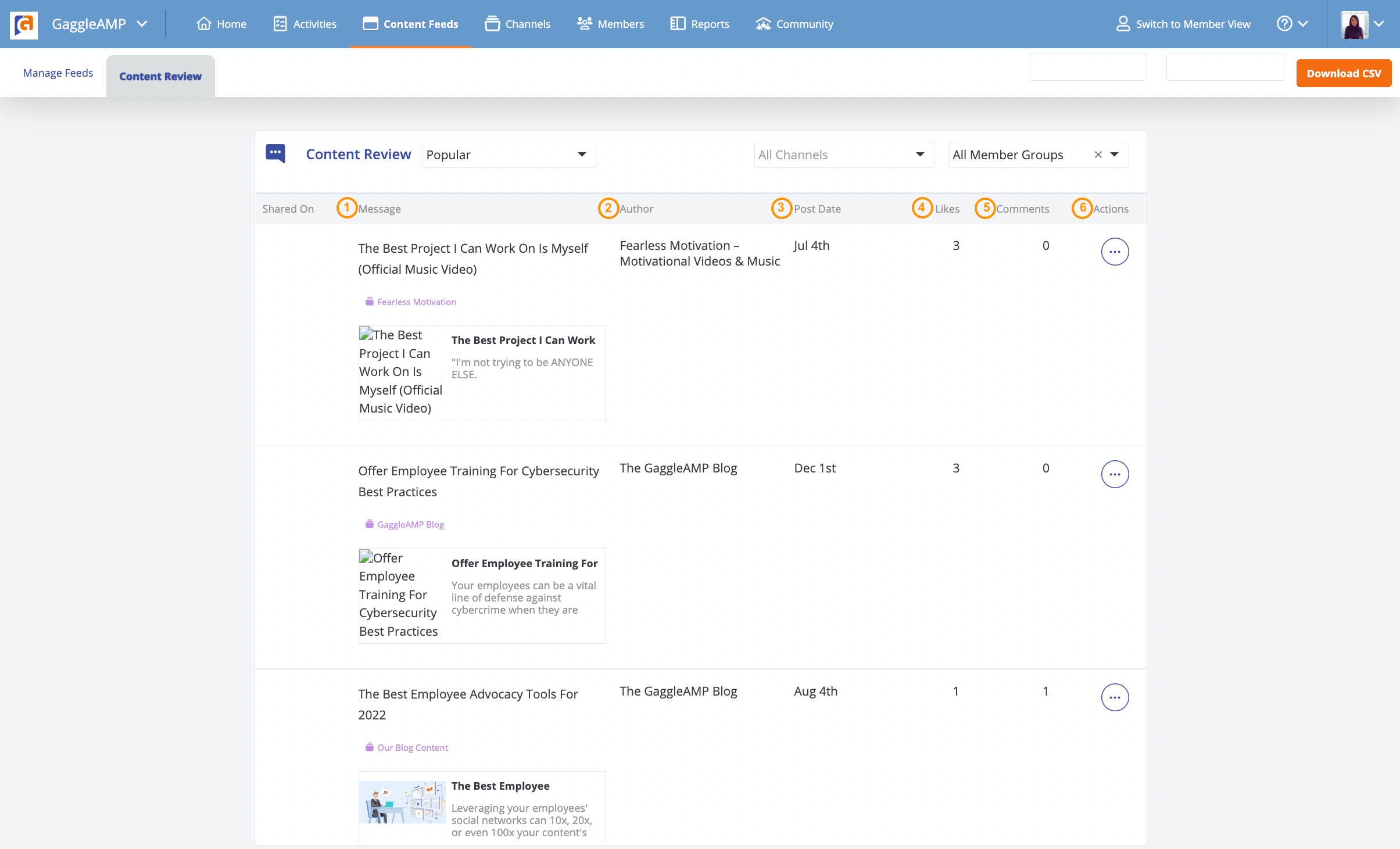
Task: Switch to the Manage Feeds tab
Action: [58, 73]
